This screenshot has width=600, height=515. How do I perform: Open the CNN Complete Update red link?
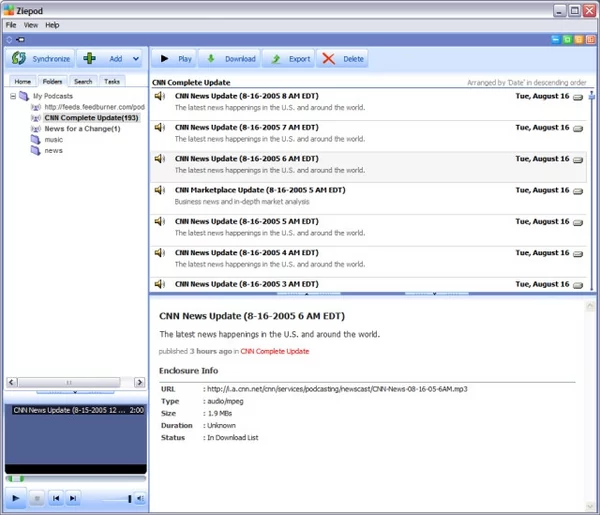tap(275, 351)
